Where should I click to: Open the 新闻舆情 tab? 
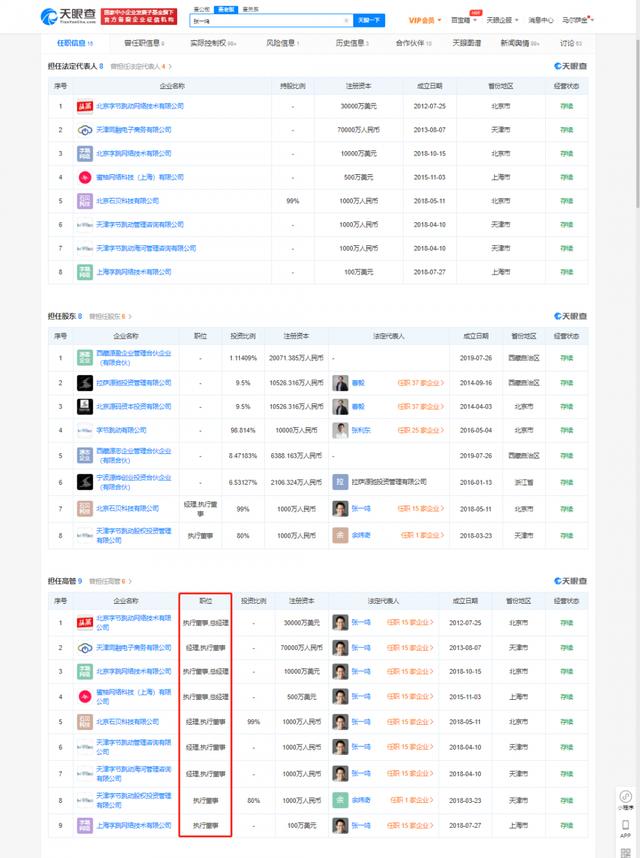(520, 43)
